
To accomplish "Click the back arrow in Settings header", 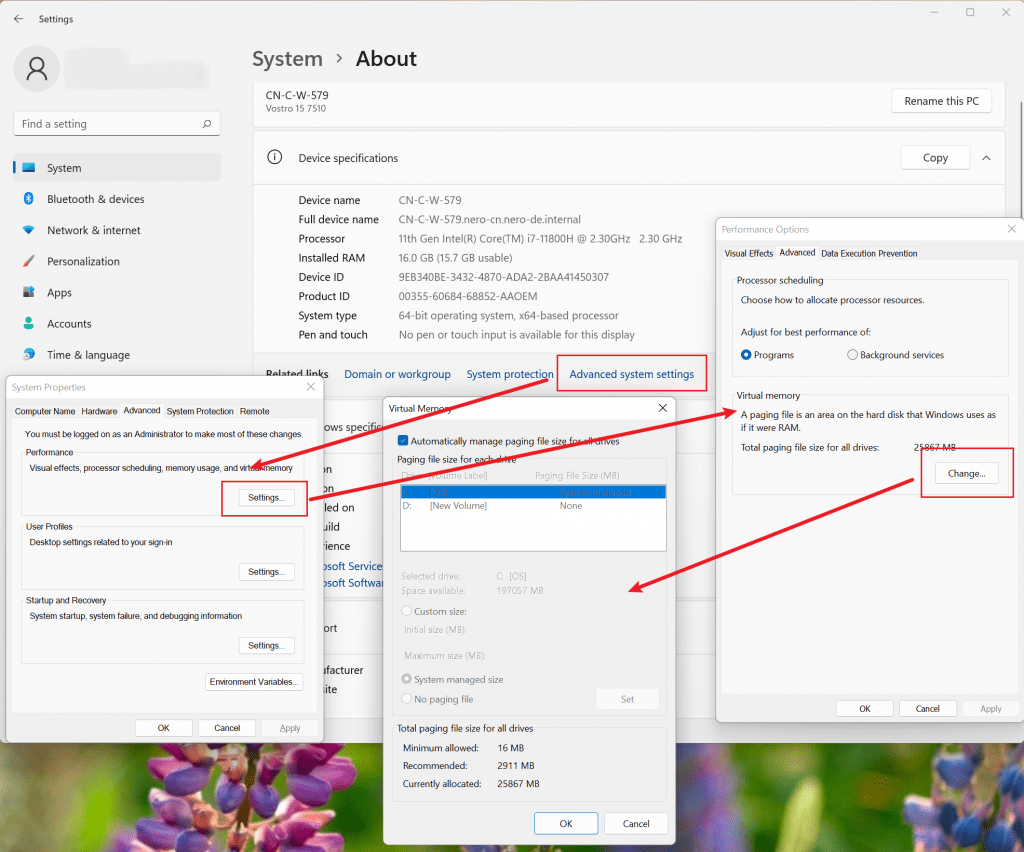I will pyautogui.click(x=18, y=19).
